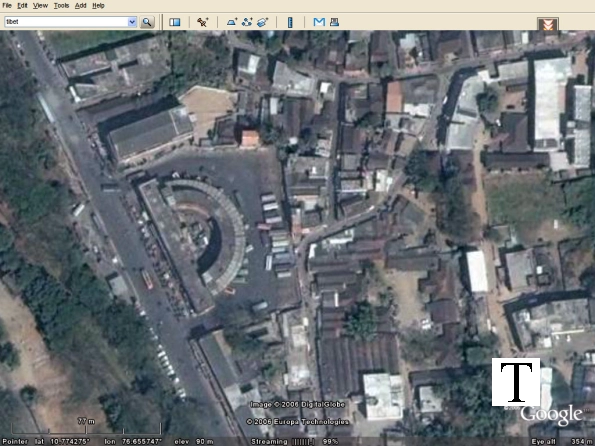Click the add image overlay icon
The height and width of the screenshot is (446, 595).
pyautogui.click(x=262, y=22)
